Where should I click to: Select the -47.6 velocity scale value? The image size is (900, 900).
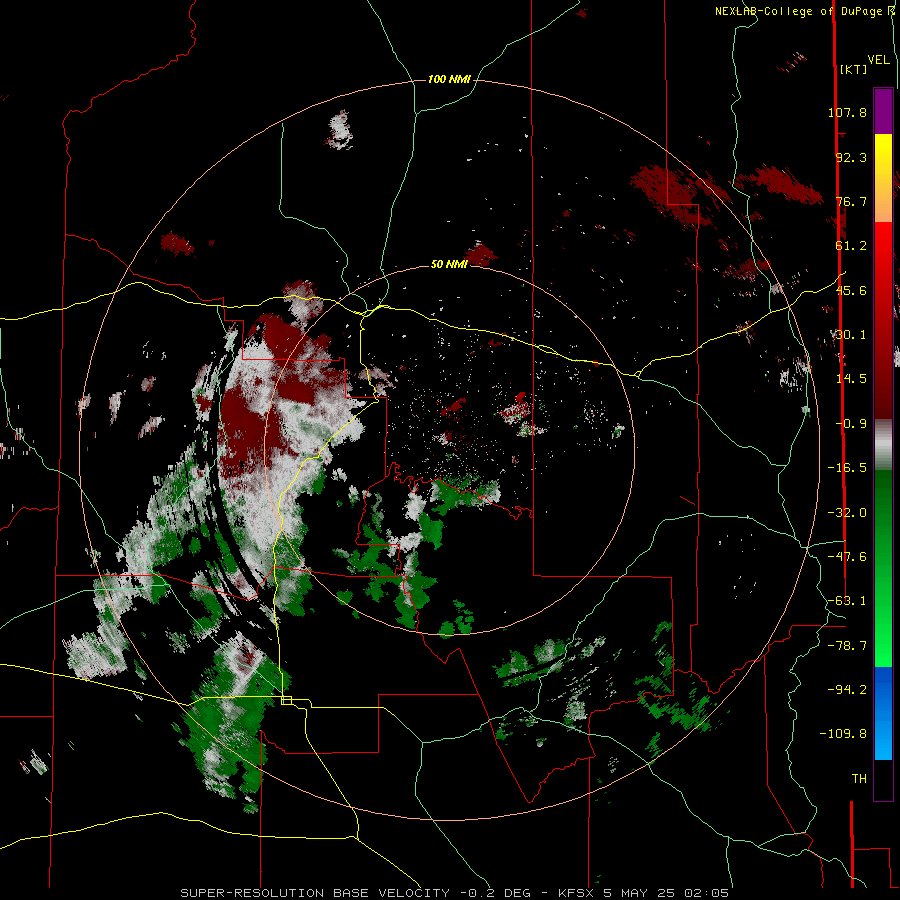[x=847, y=557]
